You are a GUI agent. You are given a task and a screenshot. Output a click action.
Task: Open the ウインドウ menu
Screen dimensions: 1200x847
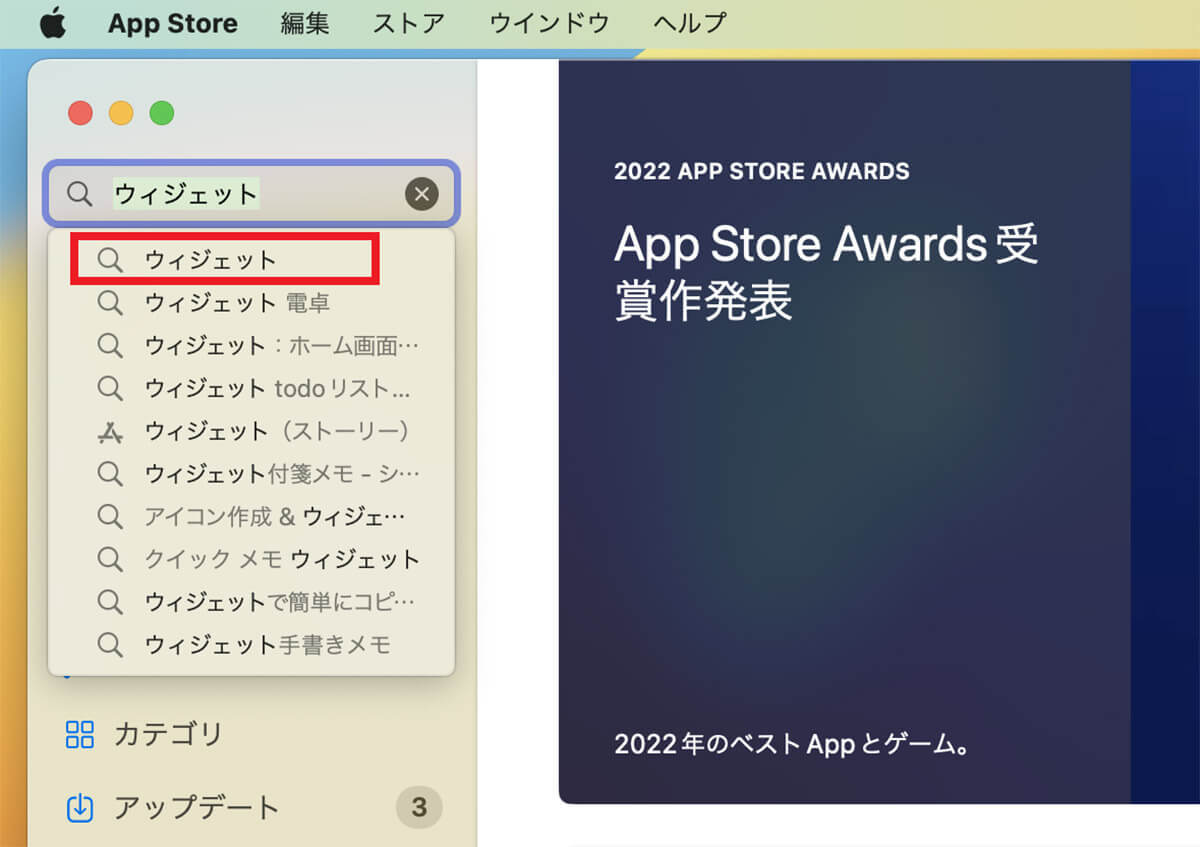550,24
